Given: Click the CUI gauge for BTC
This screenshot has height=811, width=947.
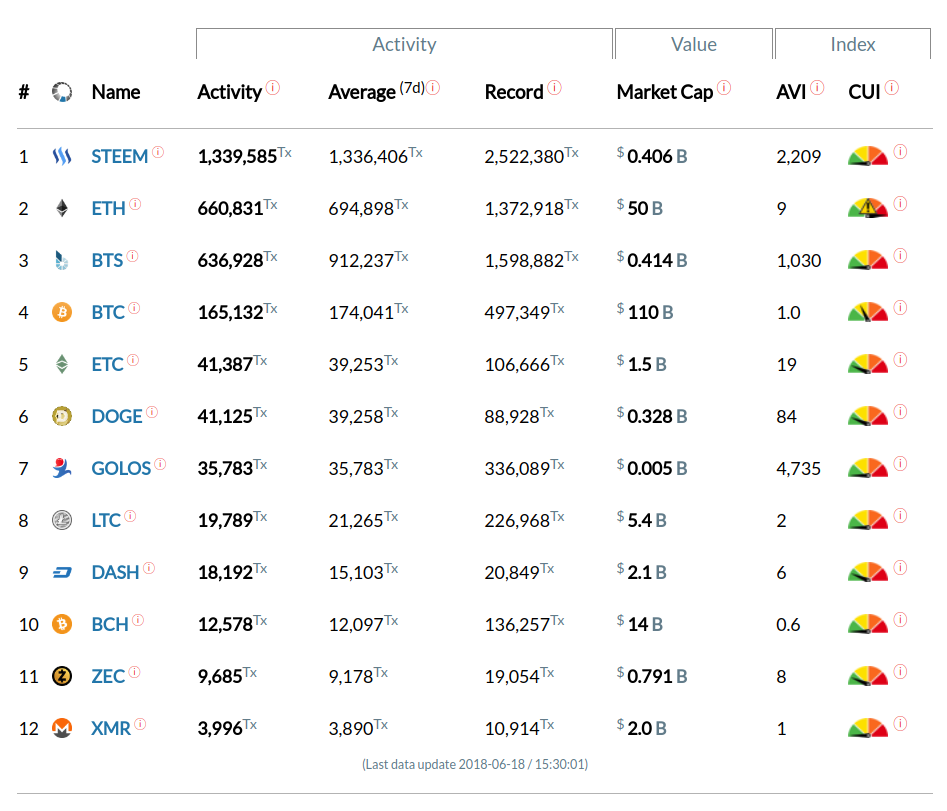Looking at the screenshot, I should (868, 312).
